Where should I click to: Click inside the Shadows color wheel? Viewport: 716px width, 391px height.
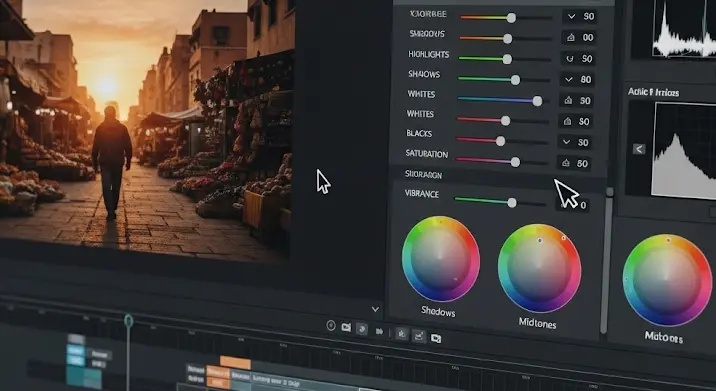[x=441, y=259]
